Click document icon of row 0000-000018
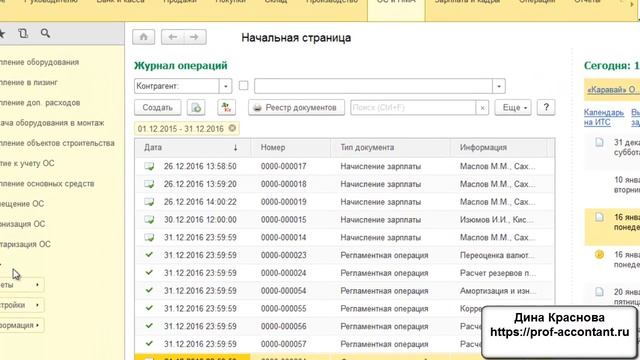The height and width of the screenshot is (360, 640). (x=149, y=184)
